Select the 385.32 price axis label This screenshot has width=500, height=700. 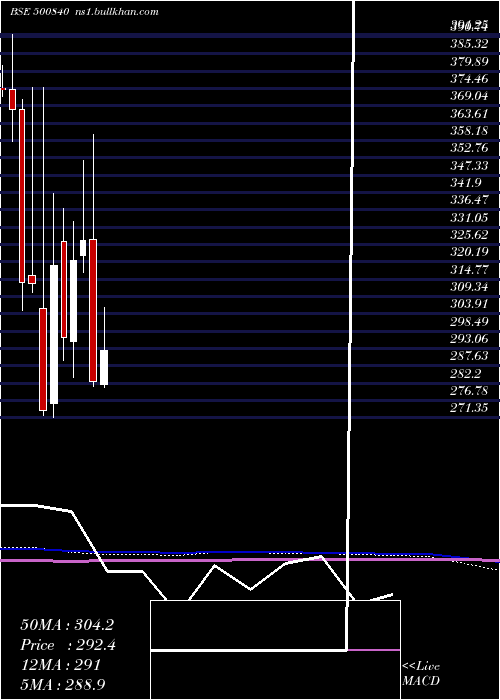[x=469, y=44]
